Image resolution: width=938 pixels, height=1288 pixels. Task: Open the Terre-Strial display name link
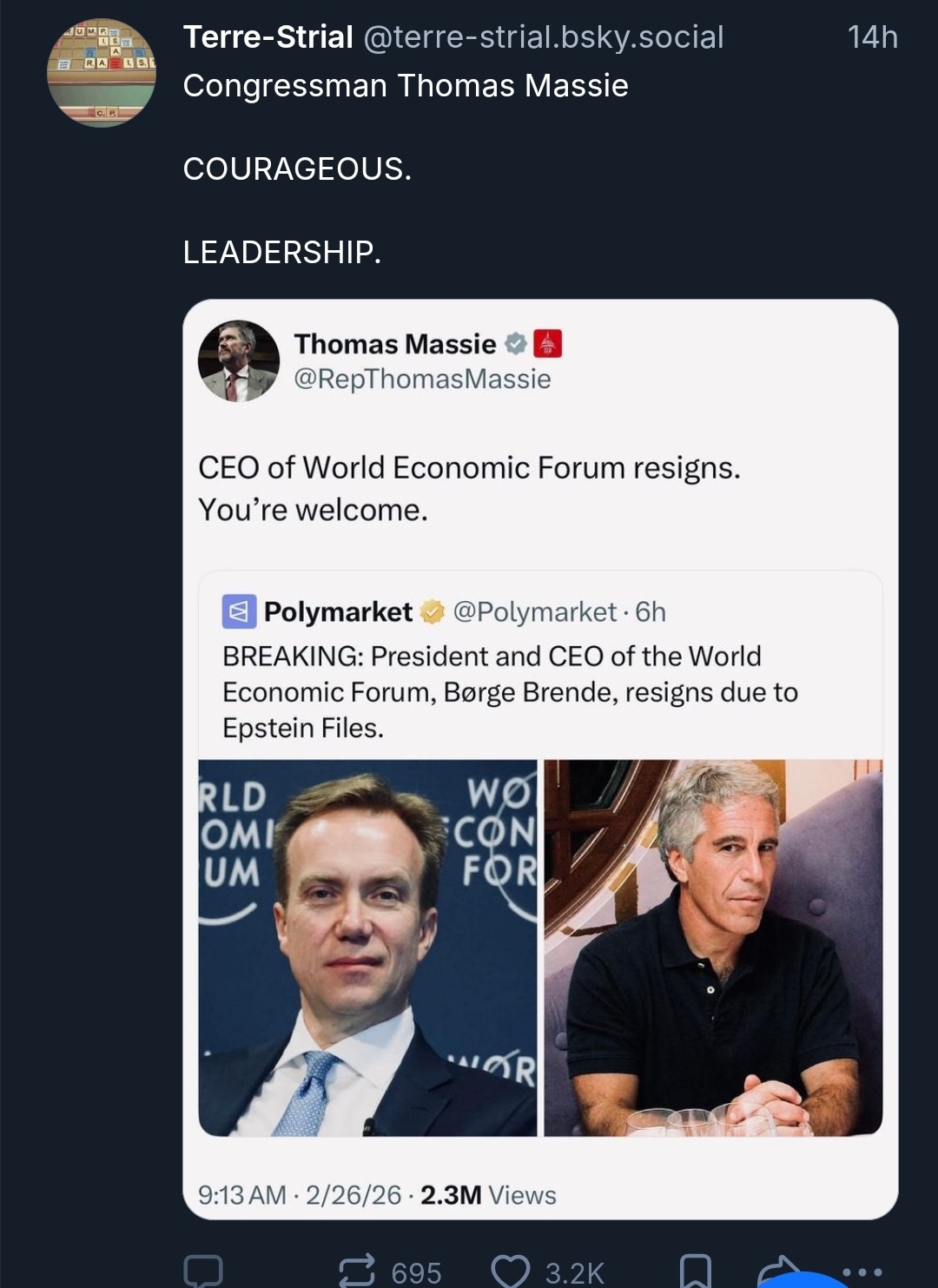pyautogui.click(x=268, y=37)
